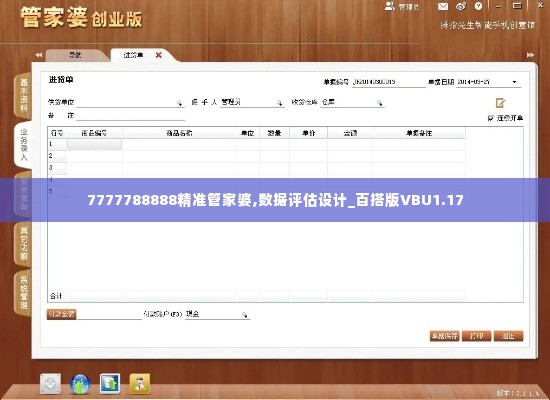Click the 合计 totals row label

[x=56, y=296]
